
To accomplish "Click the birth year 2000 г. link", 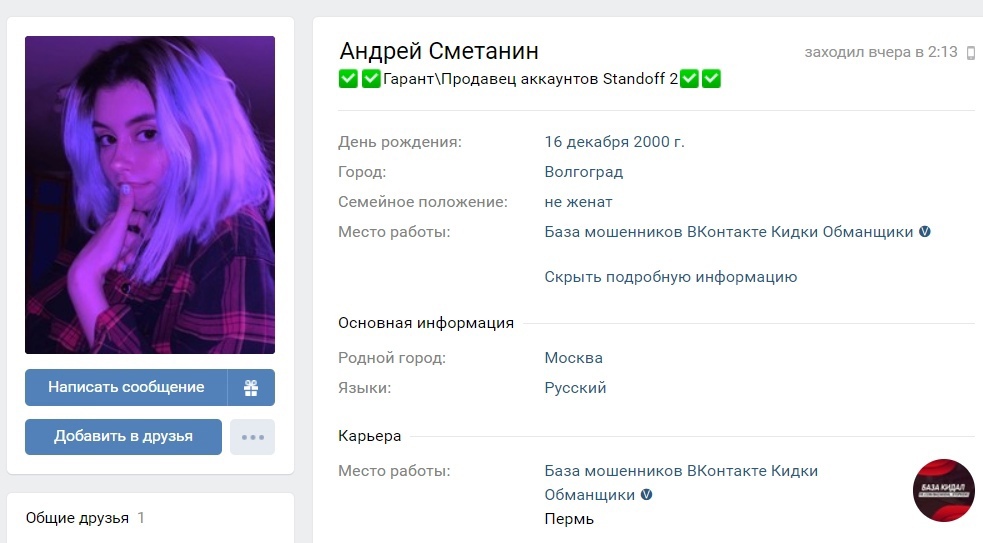I will [659, 142].
